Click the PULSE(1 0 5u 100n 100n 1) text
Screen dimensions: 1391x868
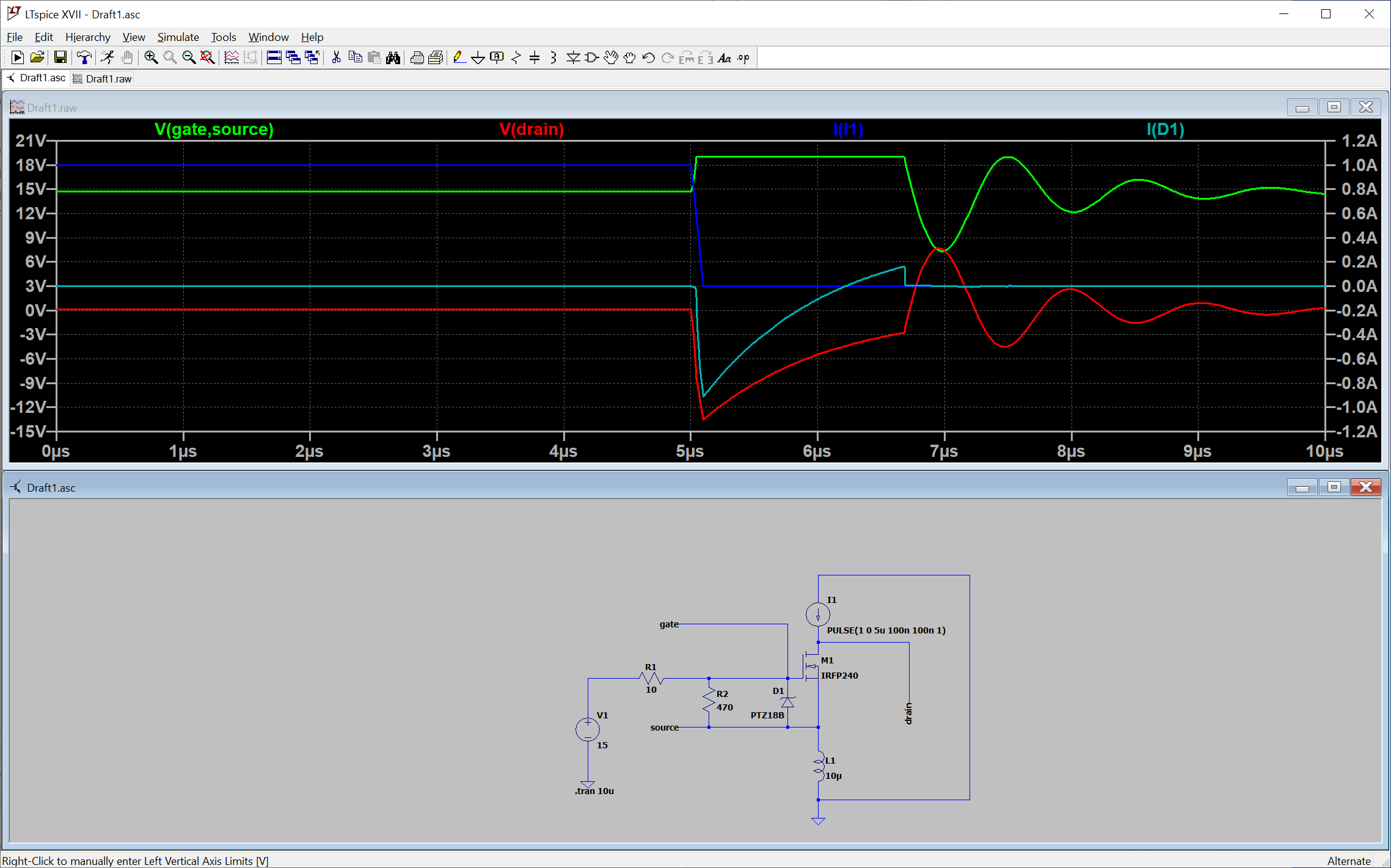[886, 630]
